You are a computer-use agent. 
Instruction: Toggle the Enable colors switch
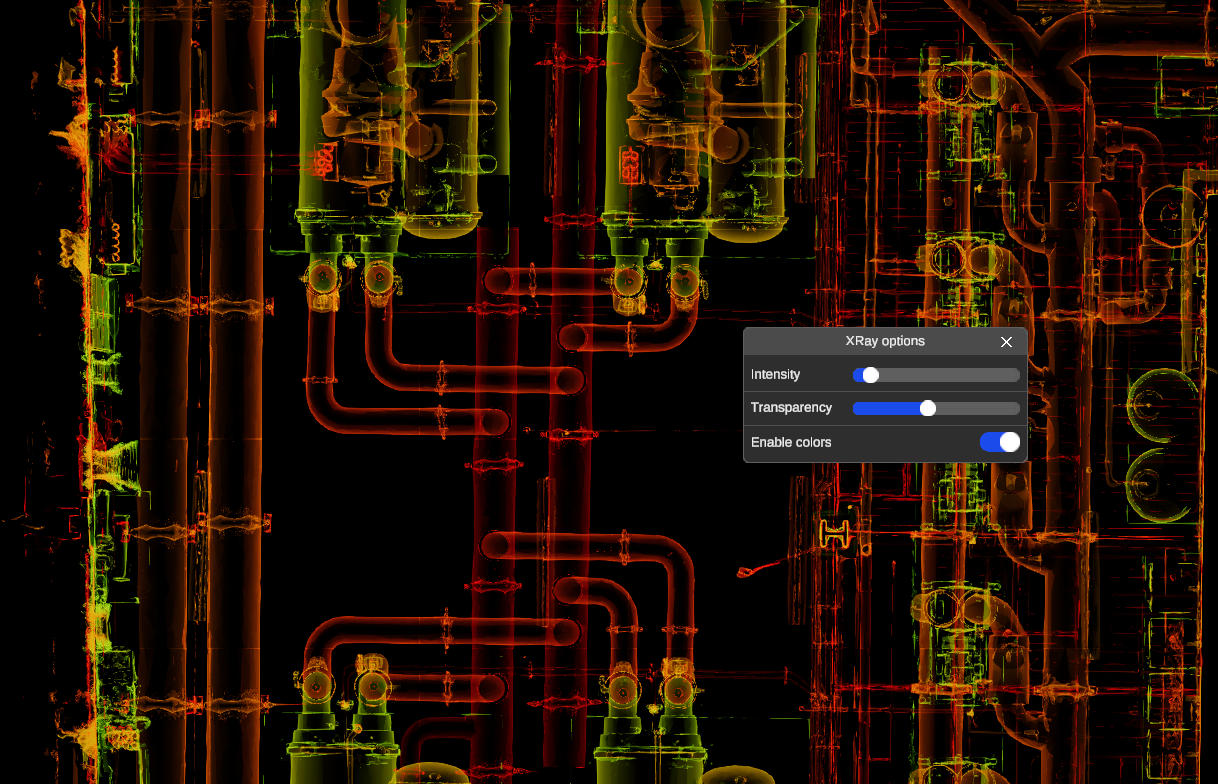[999, 442]
